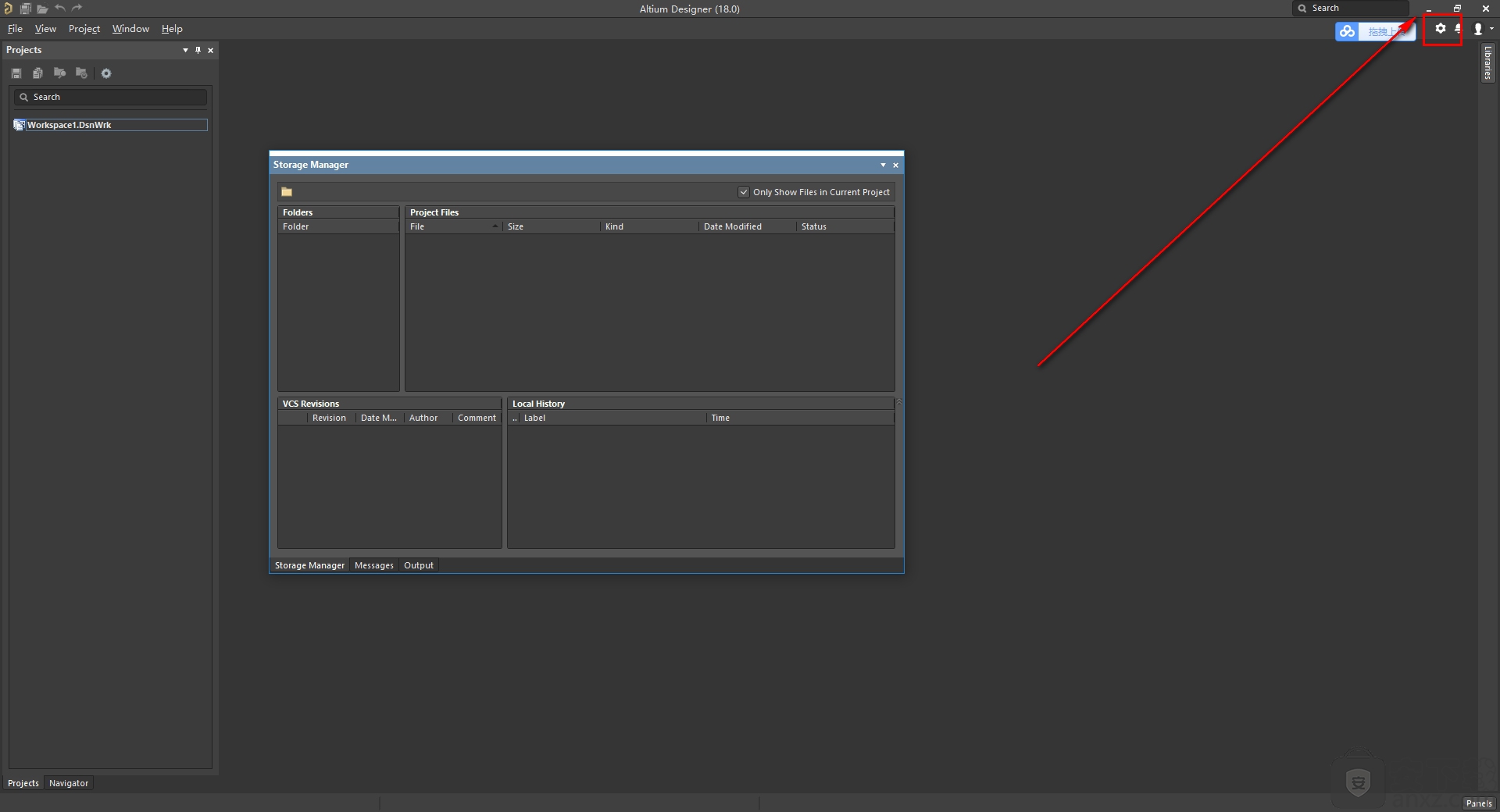Open the Libraries side panel tab
Viewport: 1500px width, 812px height.
(1488, 62)
